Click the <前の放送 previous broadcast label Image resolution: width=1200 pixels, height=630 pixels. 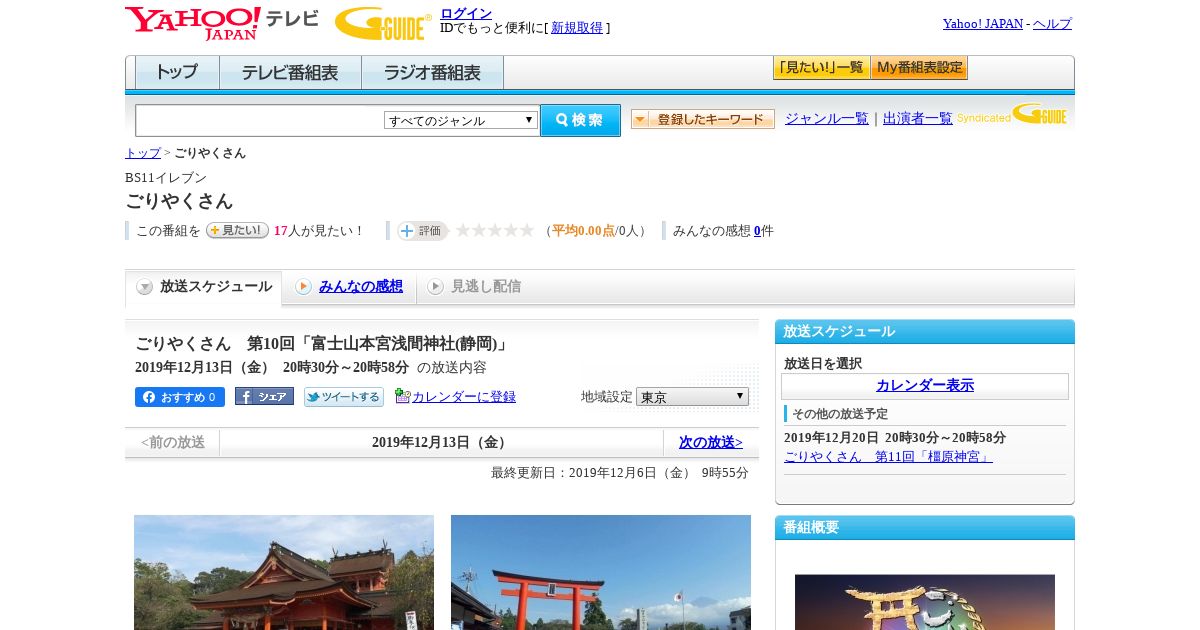[x=173, y=442]
